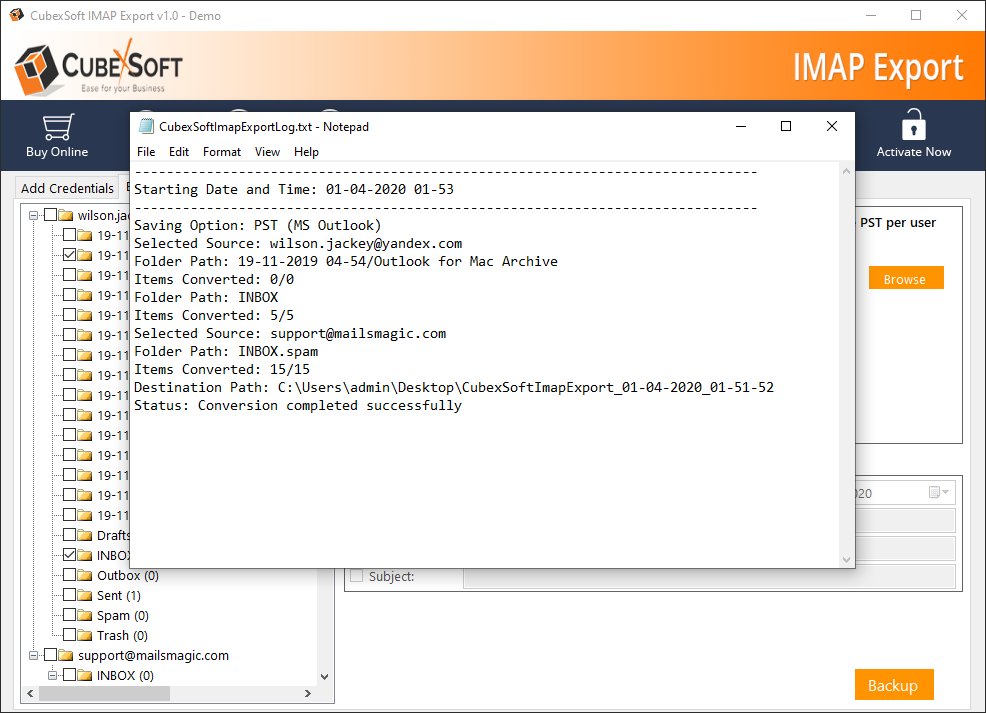Click the 'Selected Source: support@mailsmagic.com' log line

point(290,333)
